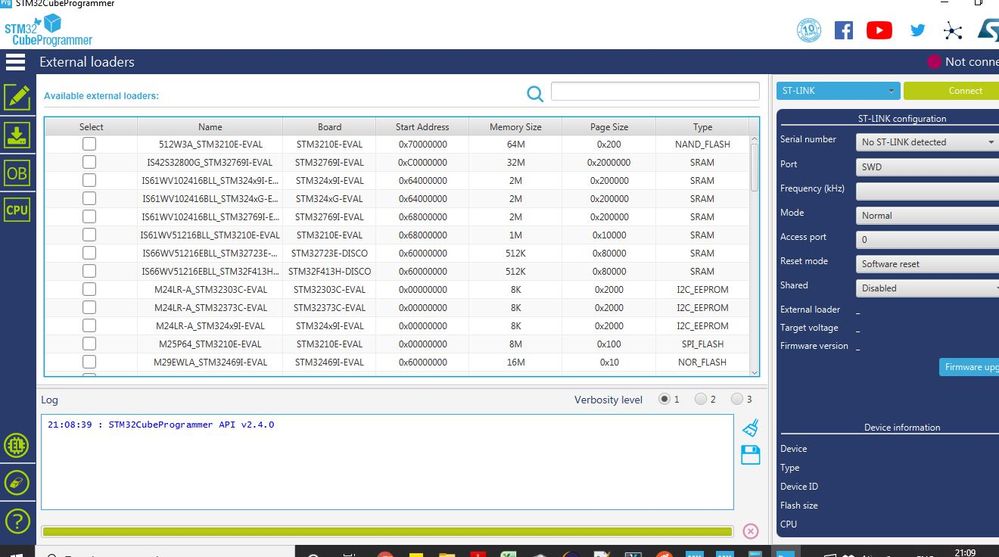Set verbosity level to 3
Viewport: 999px width, 557px height.
click(x=737, y=399)
